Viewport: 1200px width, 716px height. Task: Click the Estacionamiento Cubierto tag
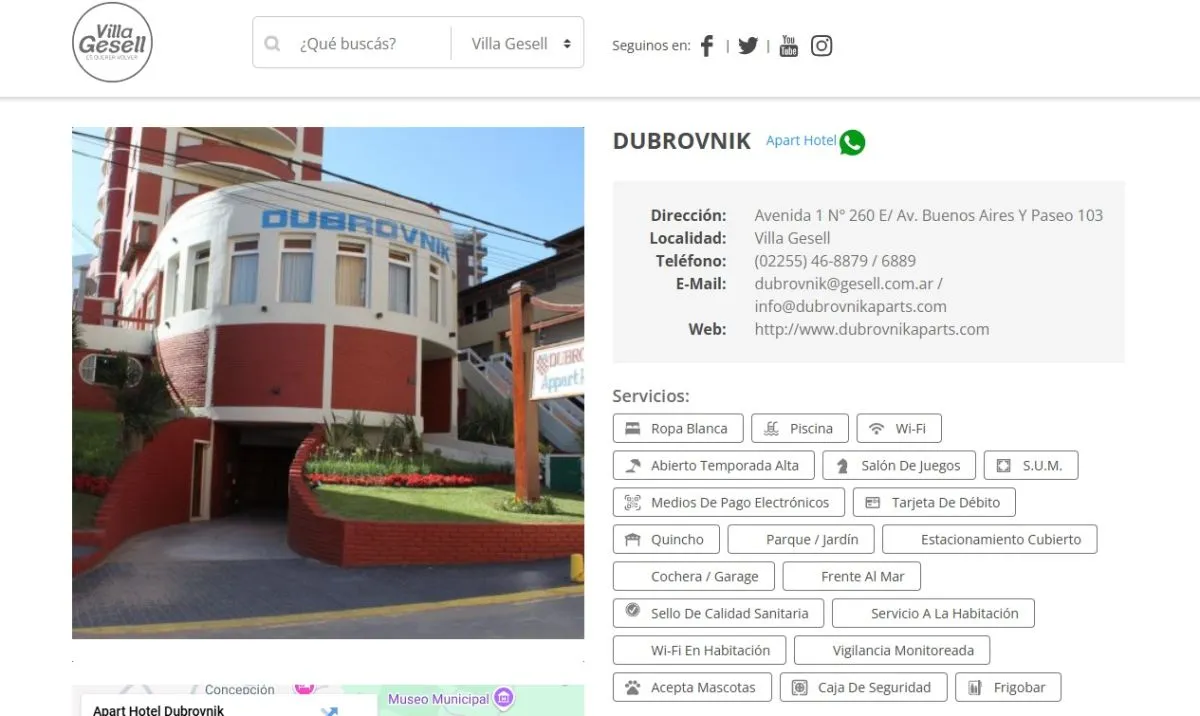tap(989, 540)
